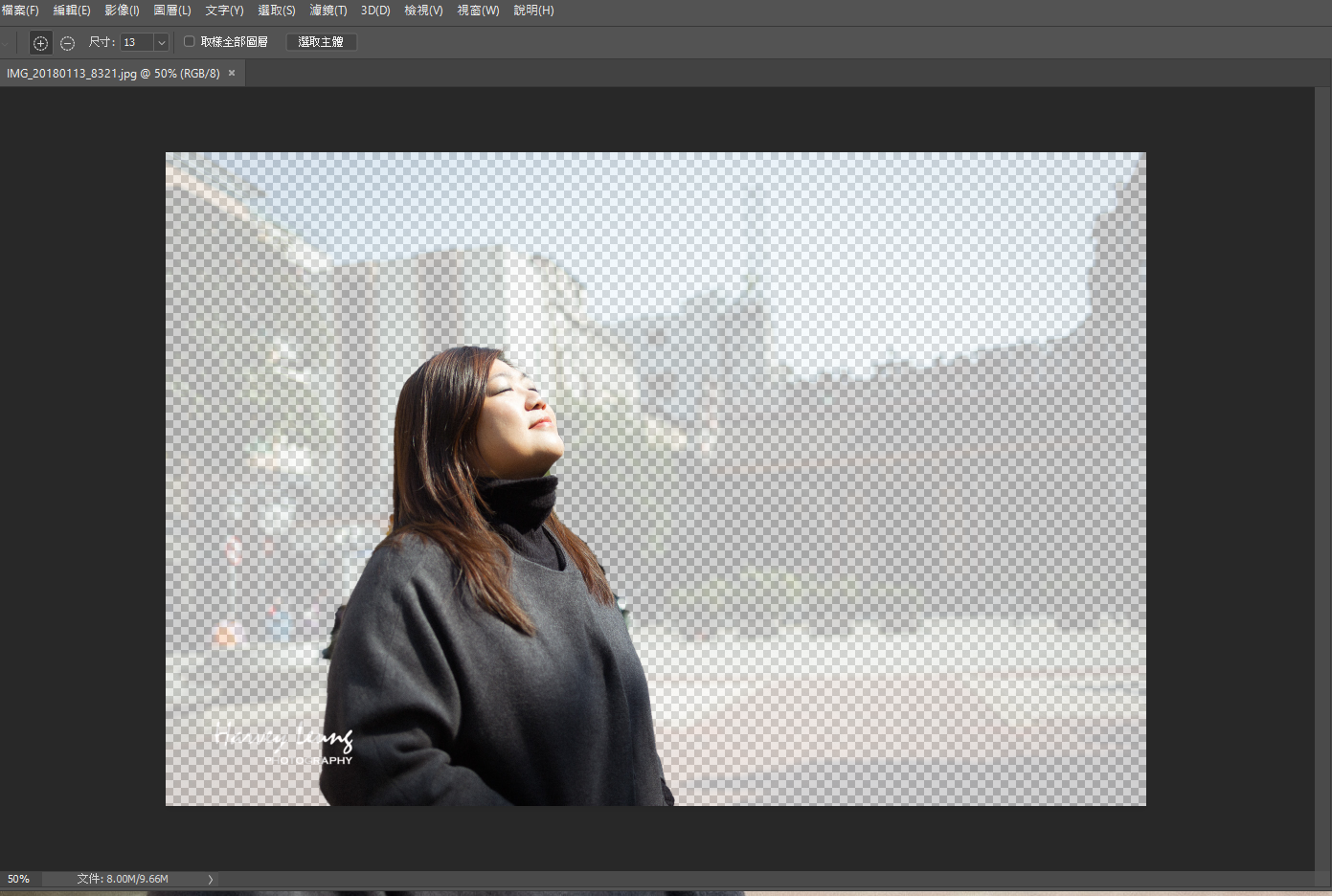Open the 說明(H) menu
The height and width of the screenshot is (896, 1332).
coord(533,11)
